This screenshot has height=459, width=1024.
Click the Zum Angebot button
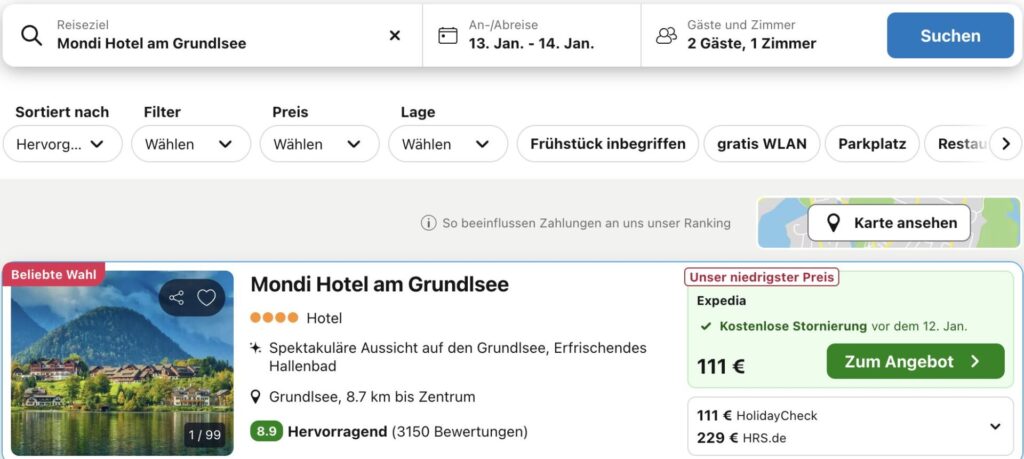pyautogui.click(x=914, y=362)
